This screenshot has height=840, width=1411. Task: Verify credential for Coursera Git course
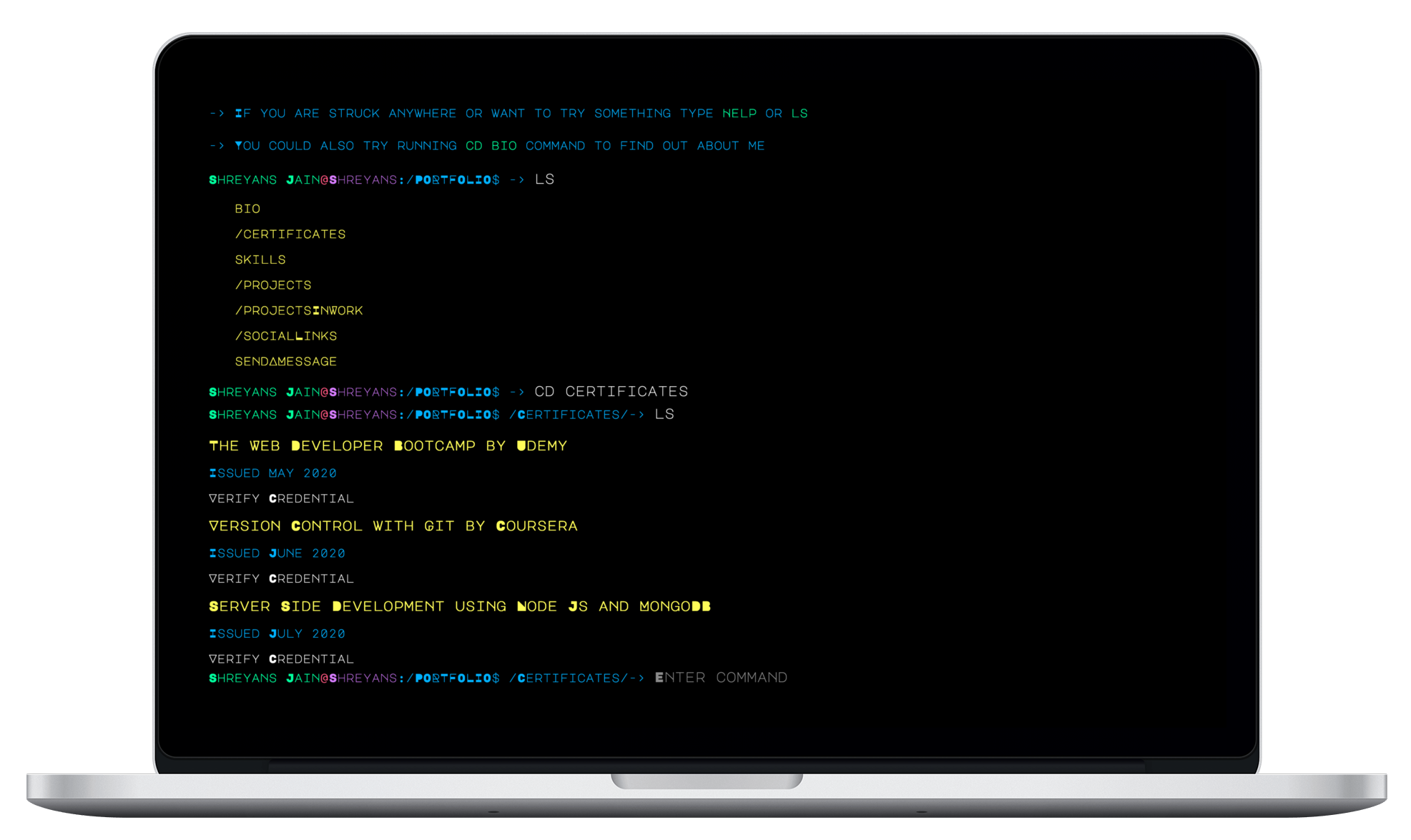[281, 578]
